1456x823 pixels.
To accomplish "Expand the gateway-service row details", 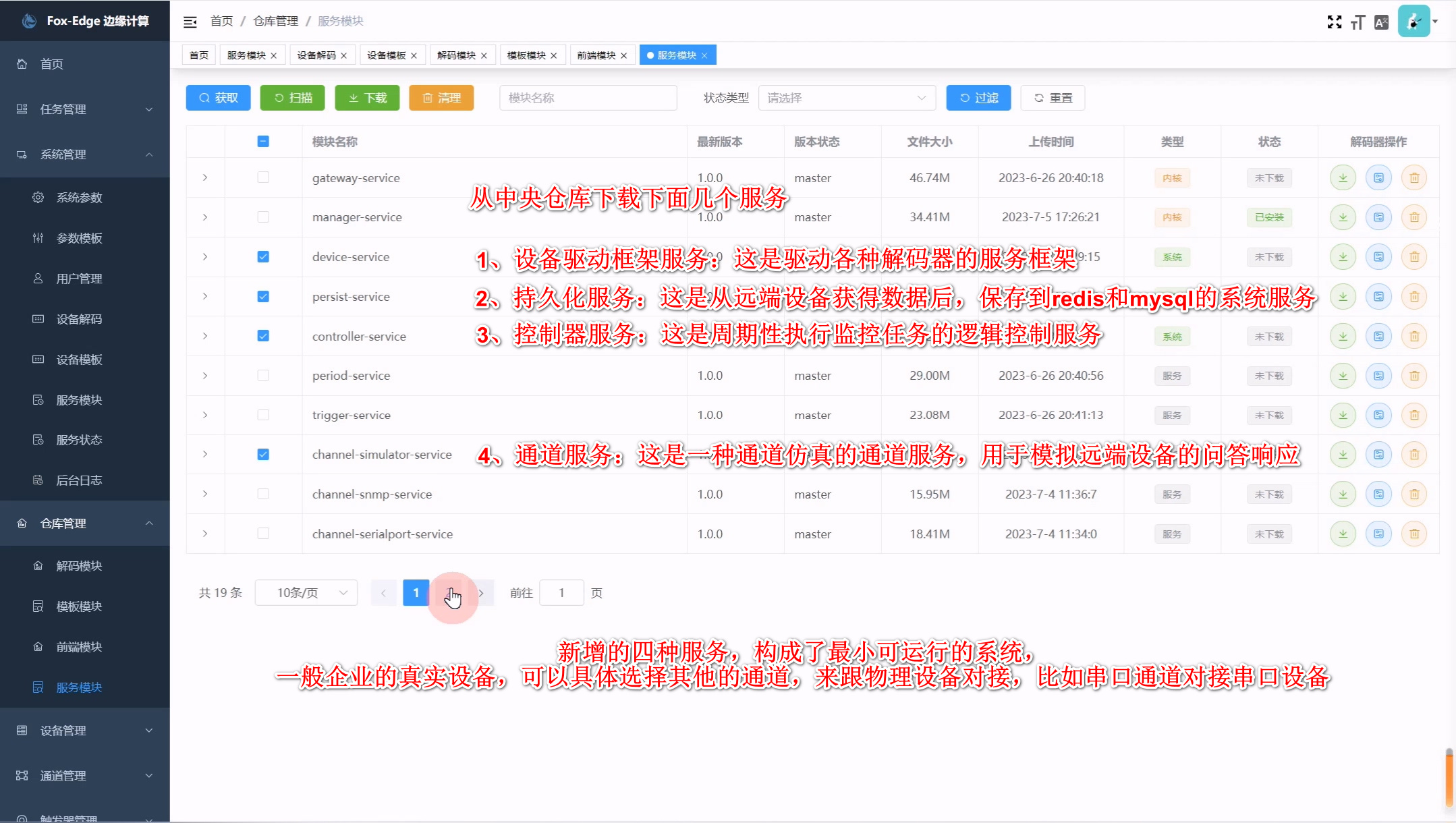I will [205, 178].
